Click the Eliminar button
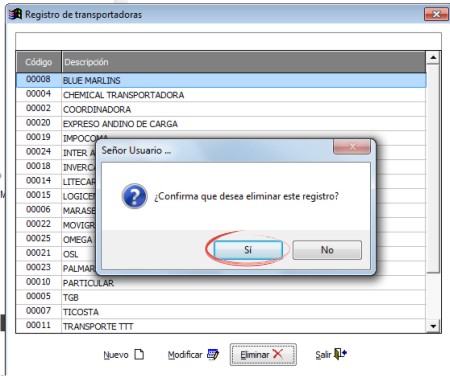This screenshot has height=376, width=450. coord(263,355)
